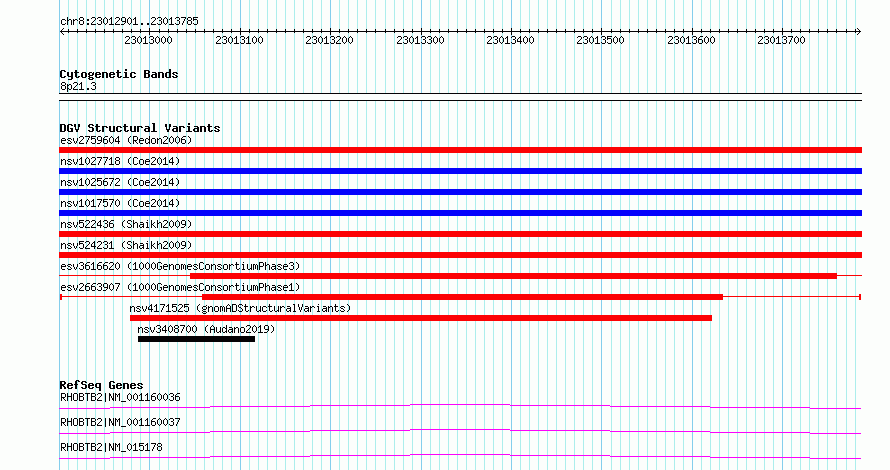Click the 23013300 ruler position
This screenshot has width=890, height=470.
[x=420, y=40]
